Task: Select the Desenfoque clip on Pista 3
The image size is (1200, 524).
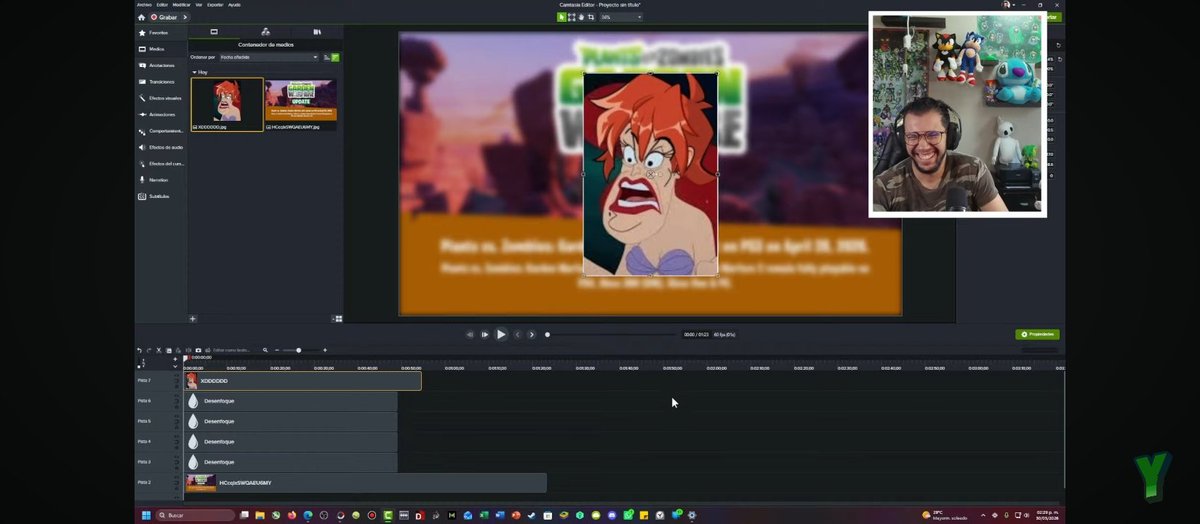Action: (x=291, y=462)
